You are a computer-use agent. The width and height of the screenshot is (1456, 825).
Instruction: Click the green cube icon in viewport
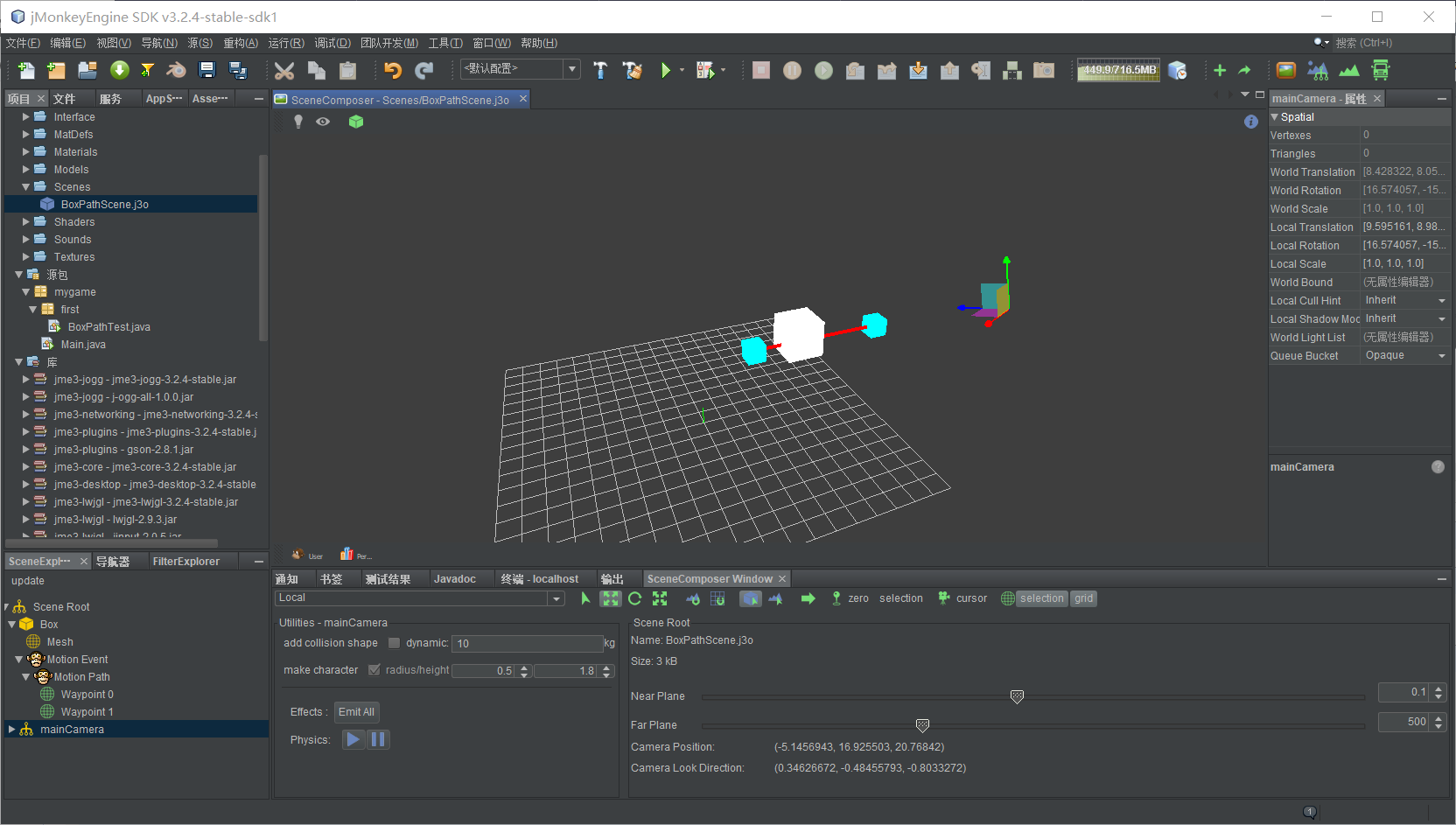coord(355,122)
